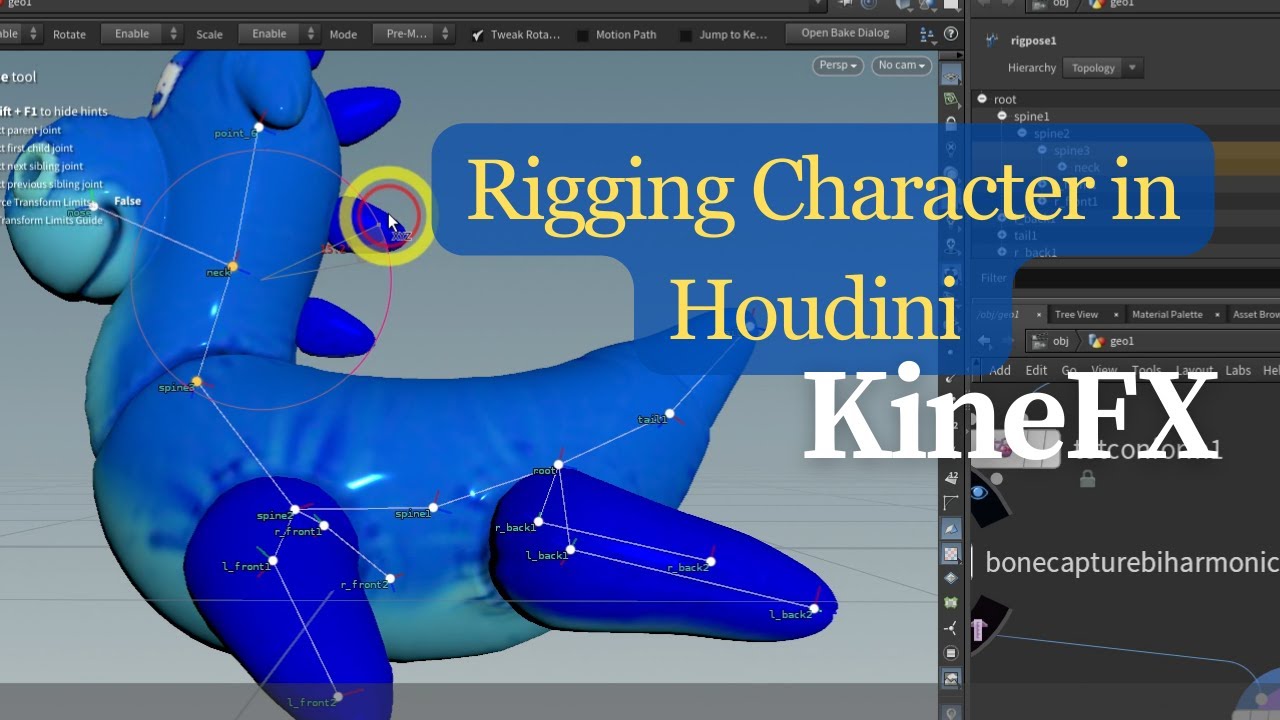Viewport: 1280px width, 720px height.
Task: Select the l_back1 joint in viewport
Action: click(569, 551)
